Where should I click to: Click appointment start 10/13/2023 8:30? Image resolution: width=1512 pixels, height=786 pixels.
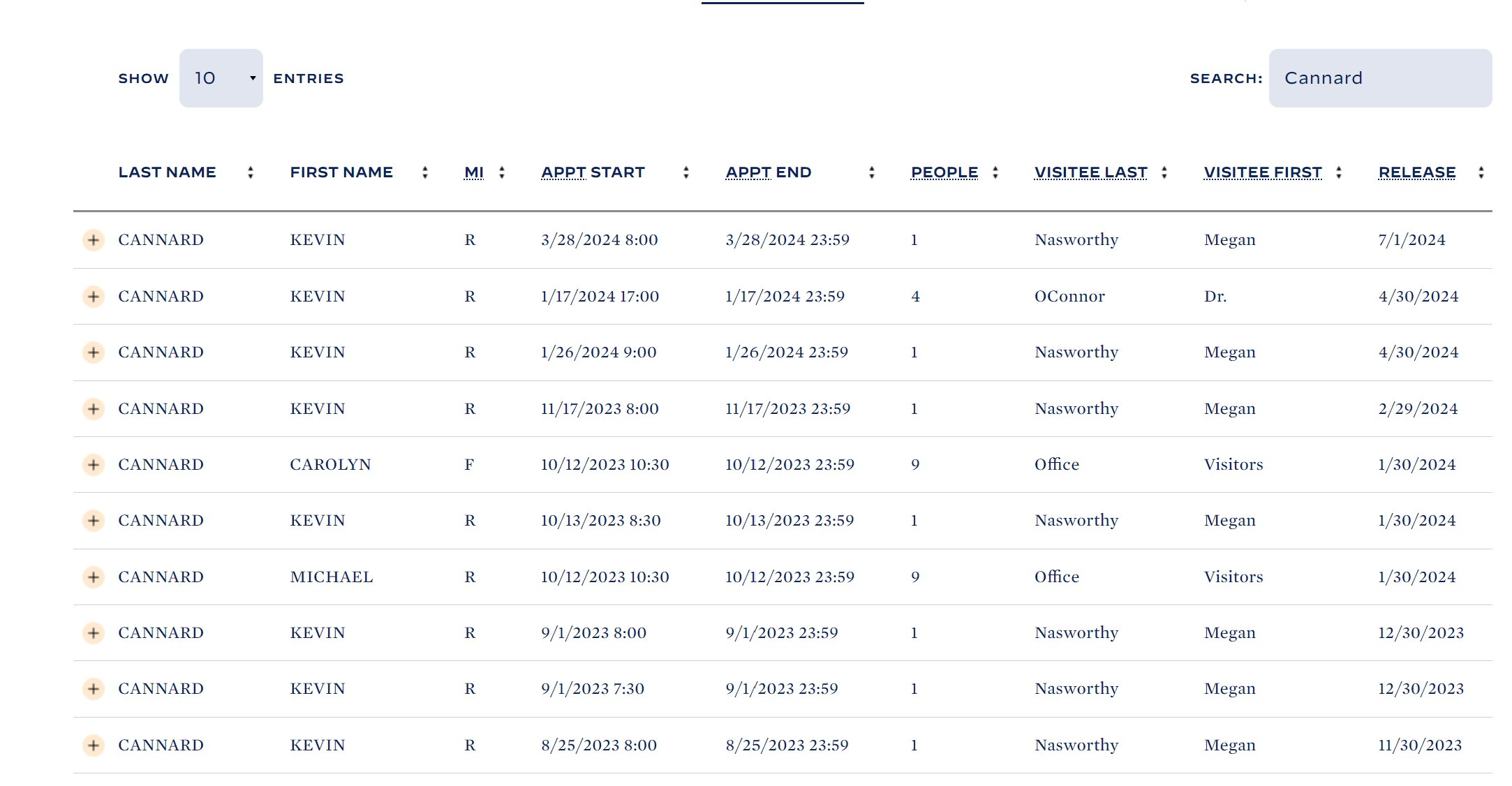600,521
